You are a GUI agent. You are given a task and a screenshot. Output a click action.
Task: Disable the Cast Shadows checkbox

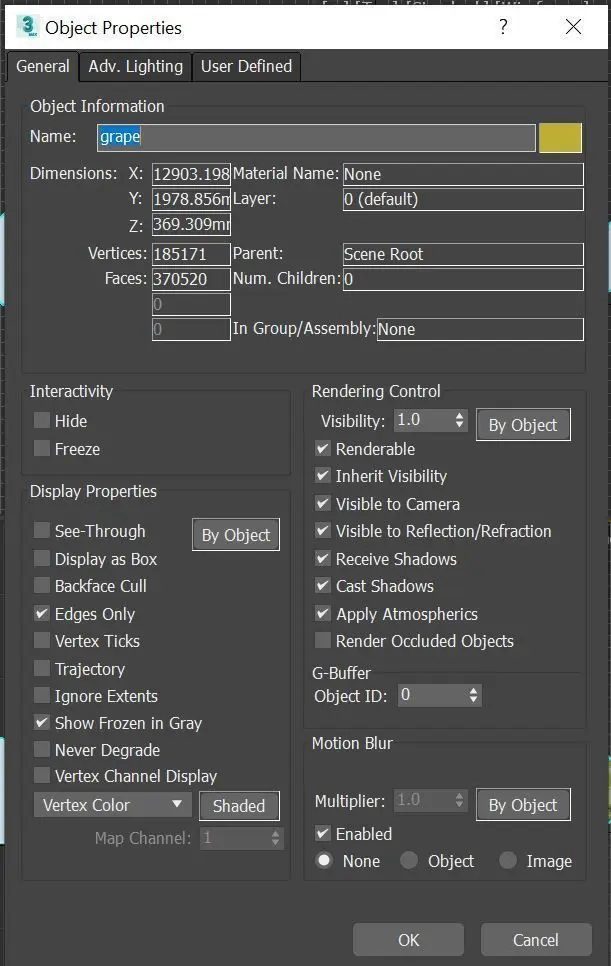pos(323,586)
